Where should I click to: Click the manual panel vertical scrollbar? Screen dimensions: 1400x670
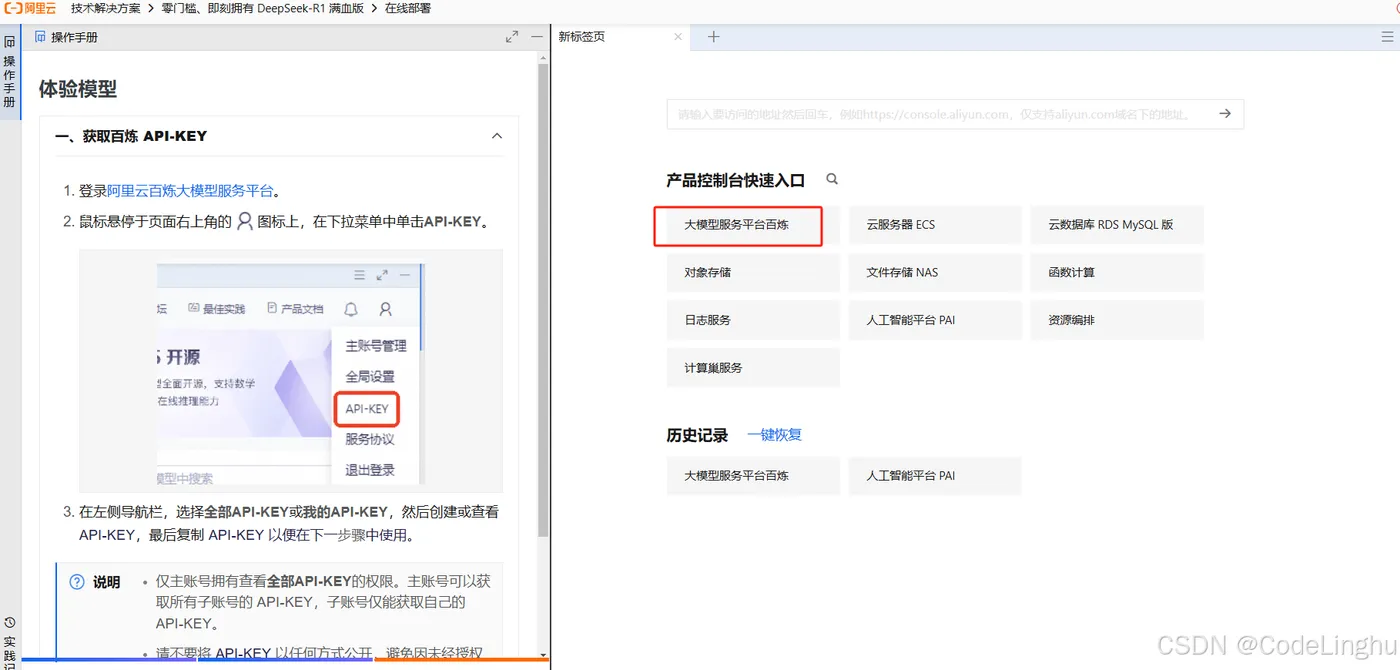[543, 300]
